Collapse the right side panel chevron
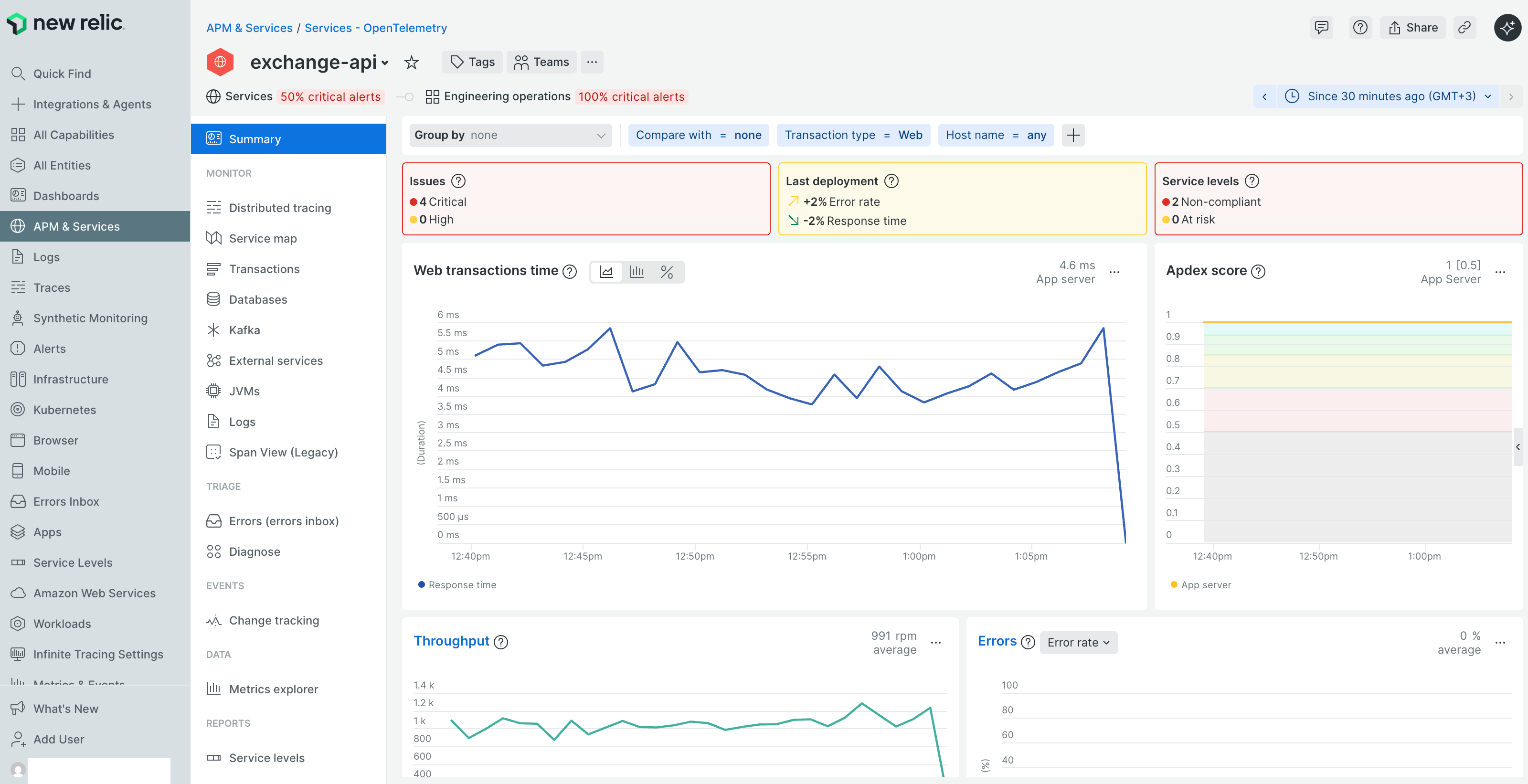The height and width of the screenshot is (784, 1528). 1518,446
